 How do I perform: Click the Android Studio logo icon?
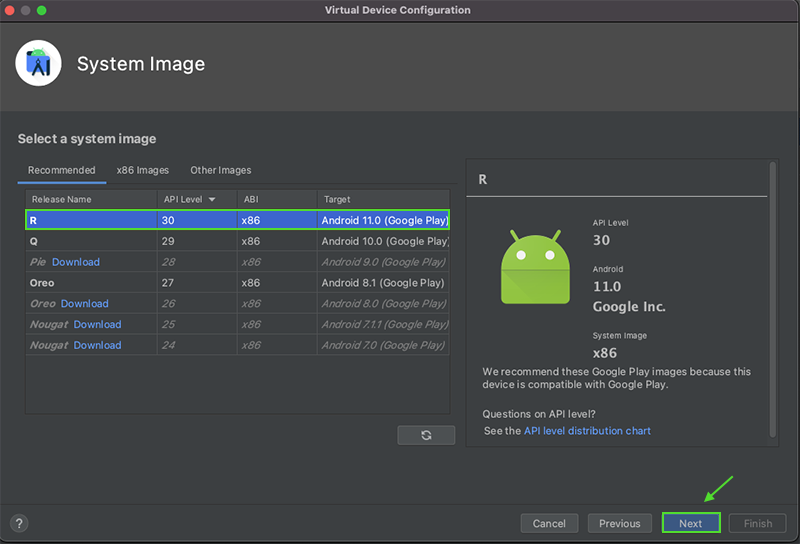(x=39, y=64)
